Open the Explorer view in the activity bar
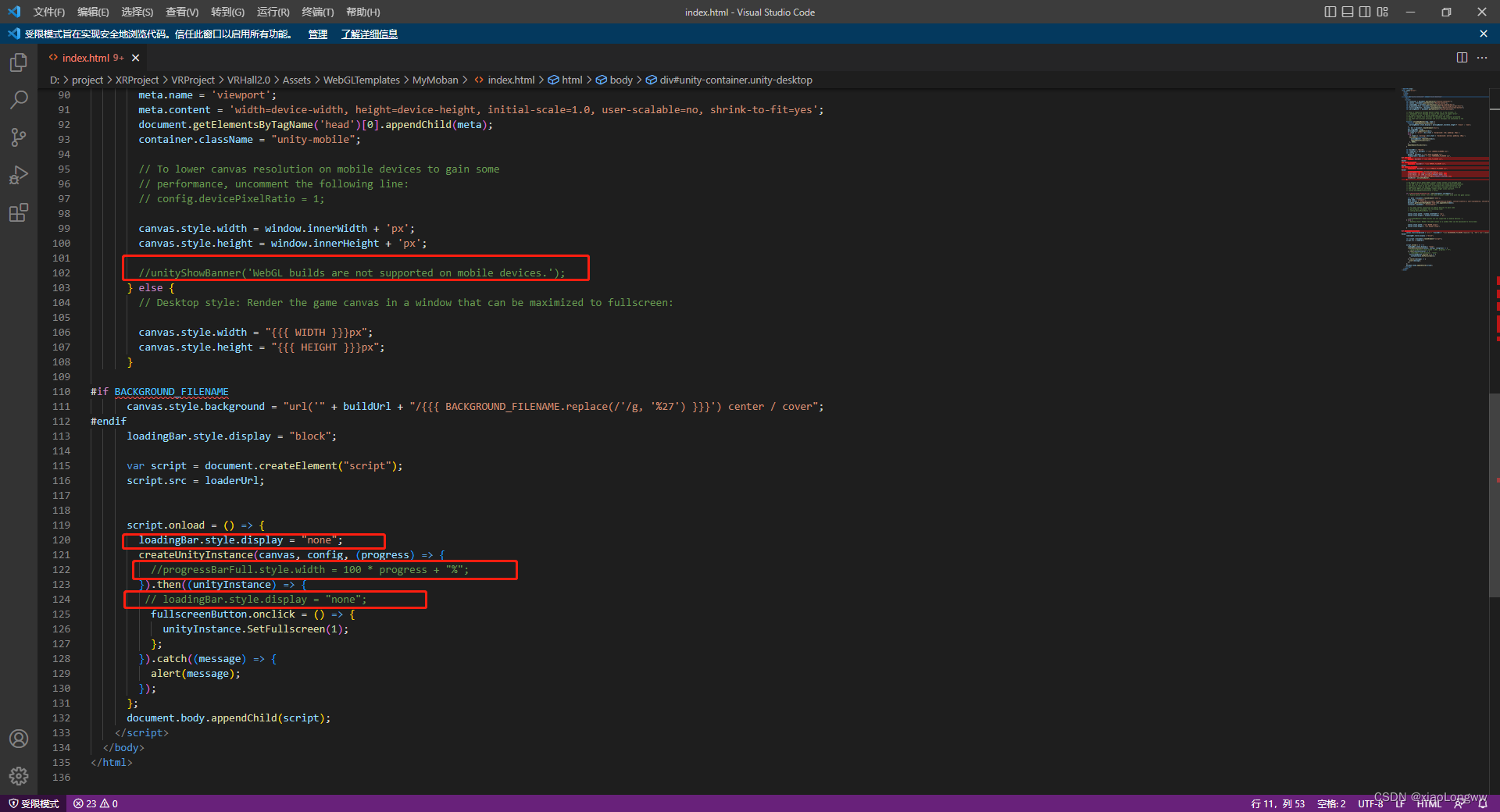The height and width of the screenshot is (812, 1500). (x=19, y=62)
